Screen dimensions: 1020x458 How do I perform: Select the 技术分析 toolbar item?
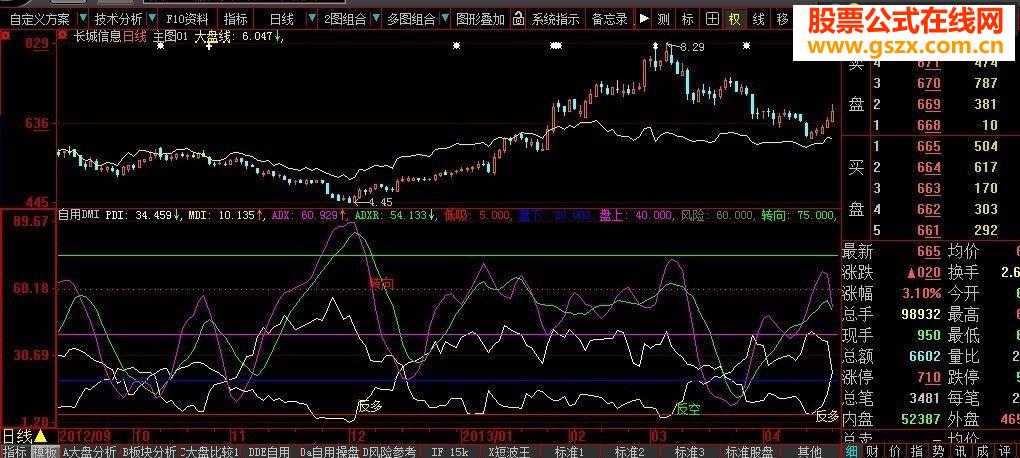click(x=118, y=19)
